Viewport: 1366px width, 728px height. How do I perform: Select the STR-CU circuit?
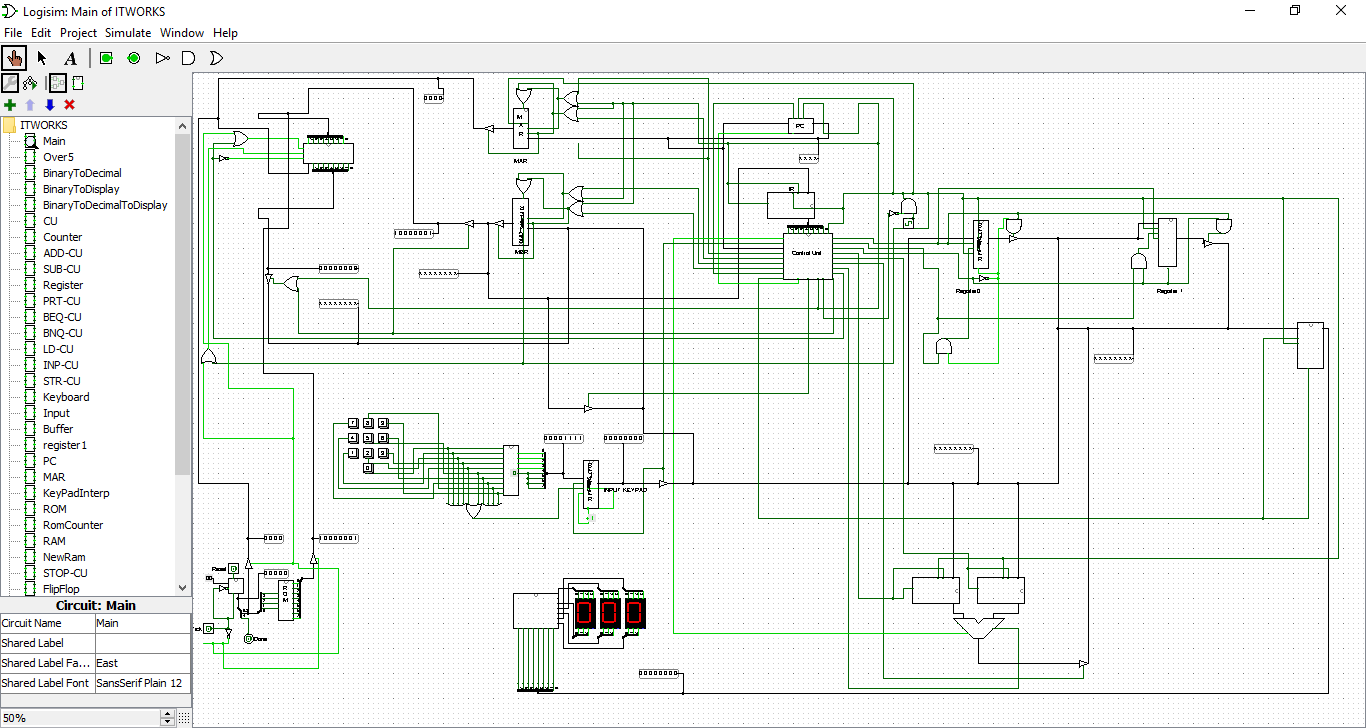click(62, 381)
